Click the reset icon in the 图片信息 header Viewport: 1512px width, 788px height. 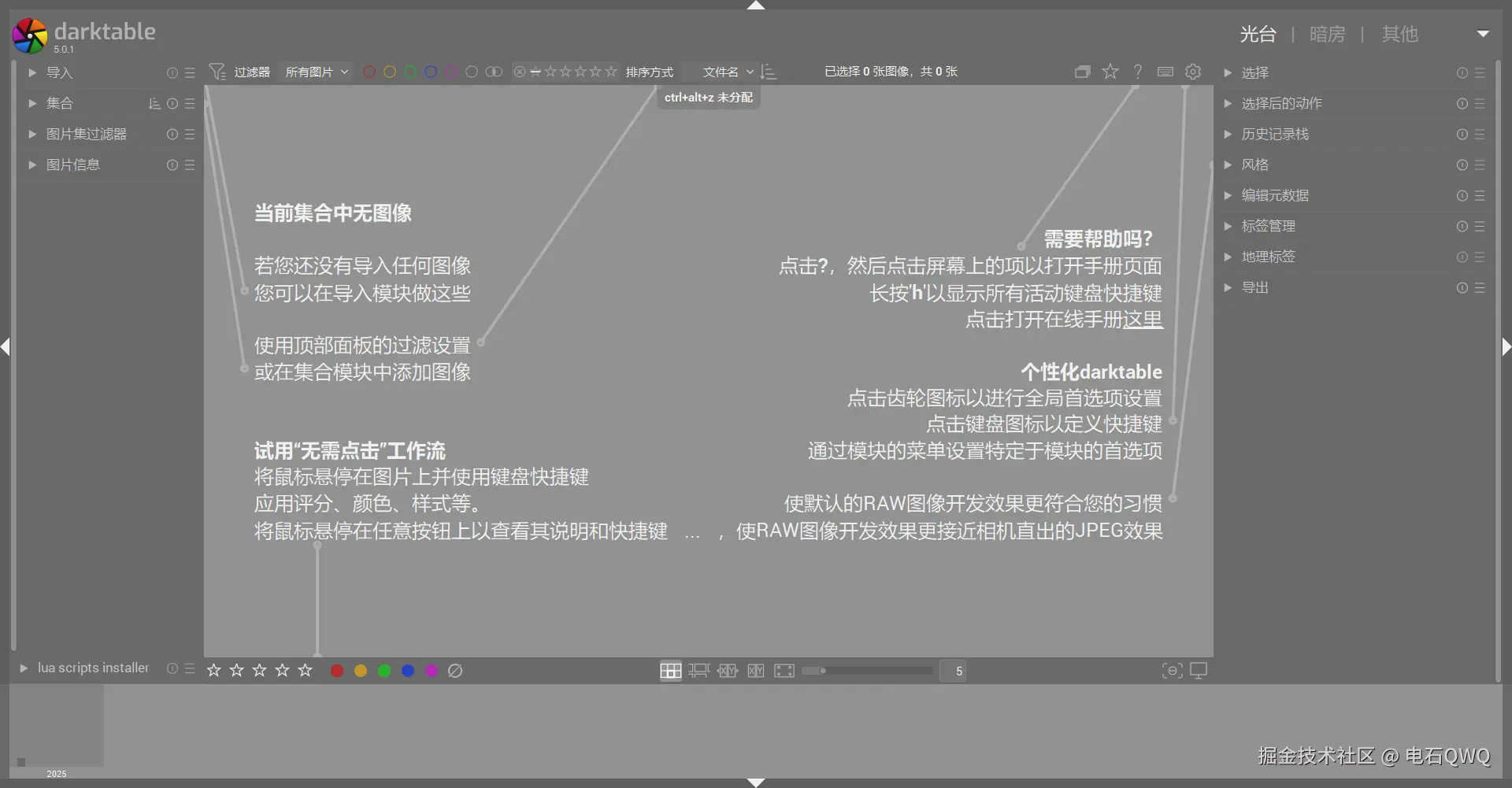click(x=172, y=165)
